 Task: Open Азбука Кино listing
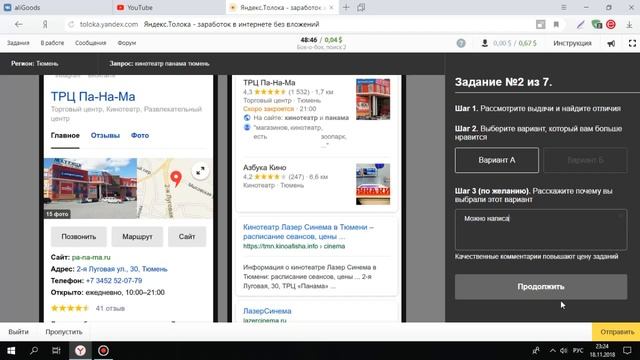(264, 168)
